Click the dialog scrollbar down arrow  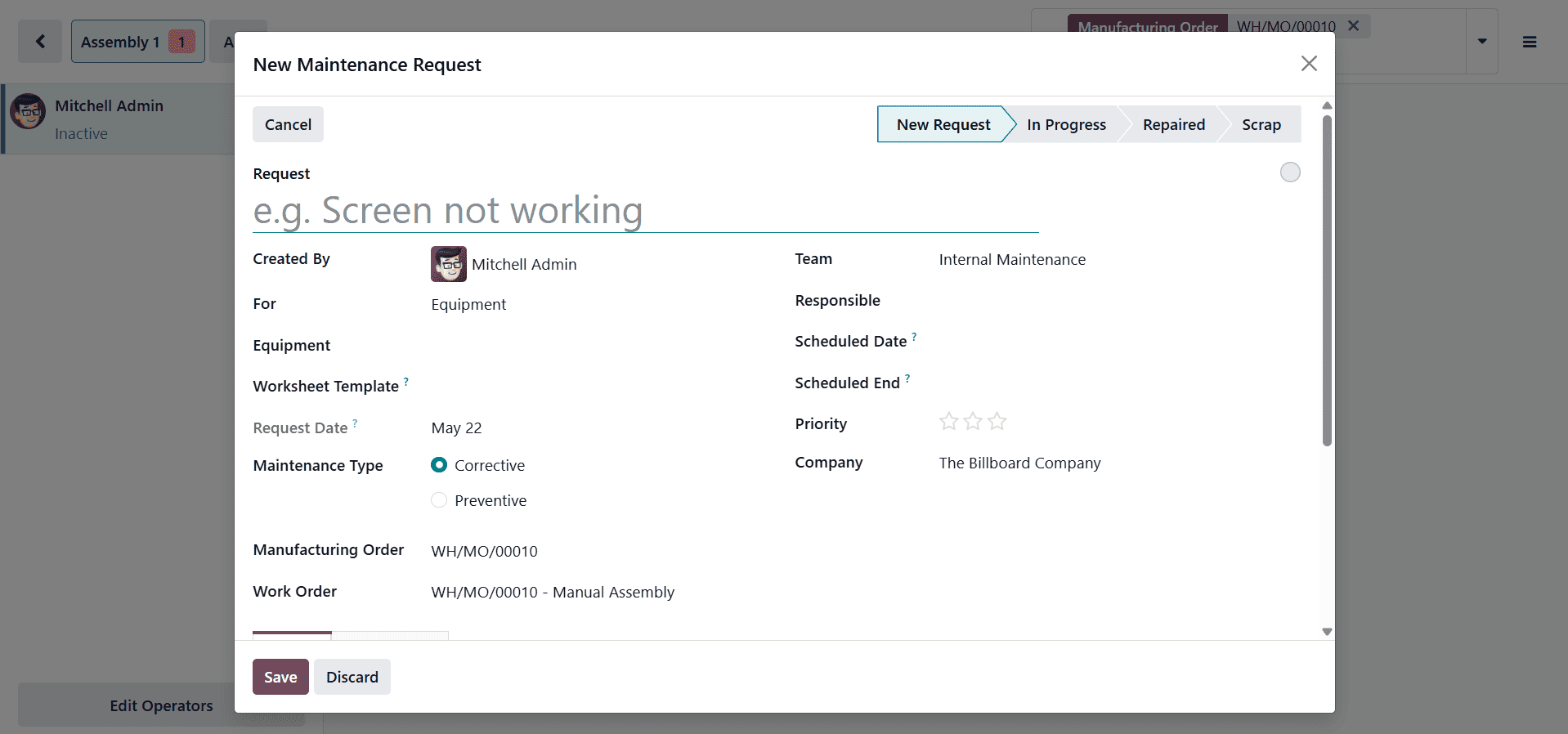[x=1327, y=631]
